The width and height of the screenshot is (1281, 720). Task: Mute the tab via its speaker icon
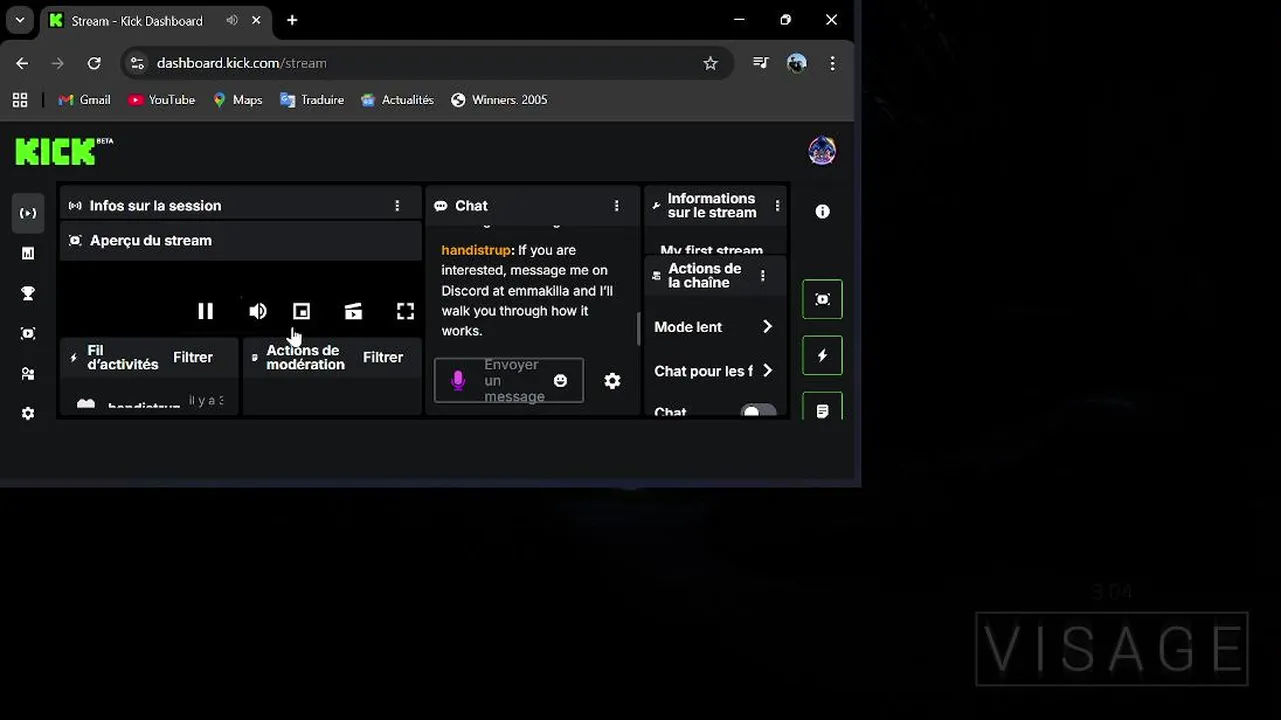click(x=232, y=20)
